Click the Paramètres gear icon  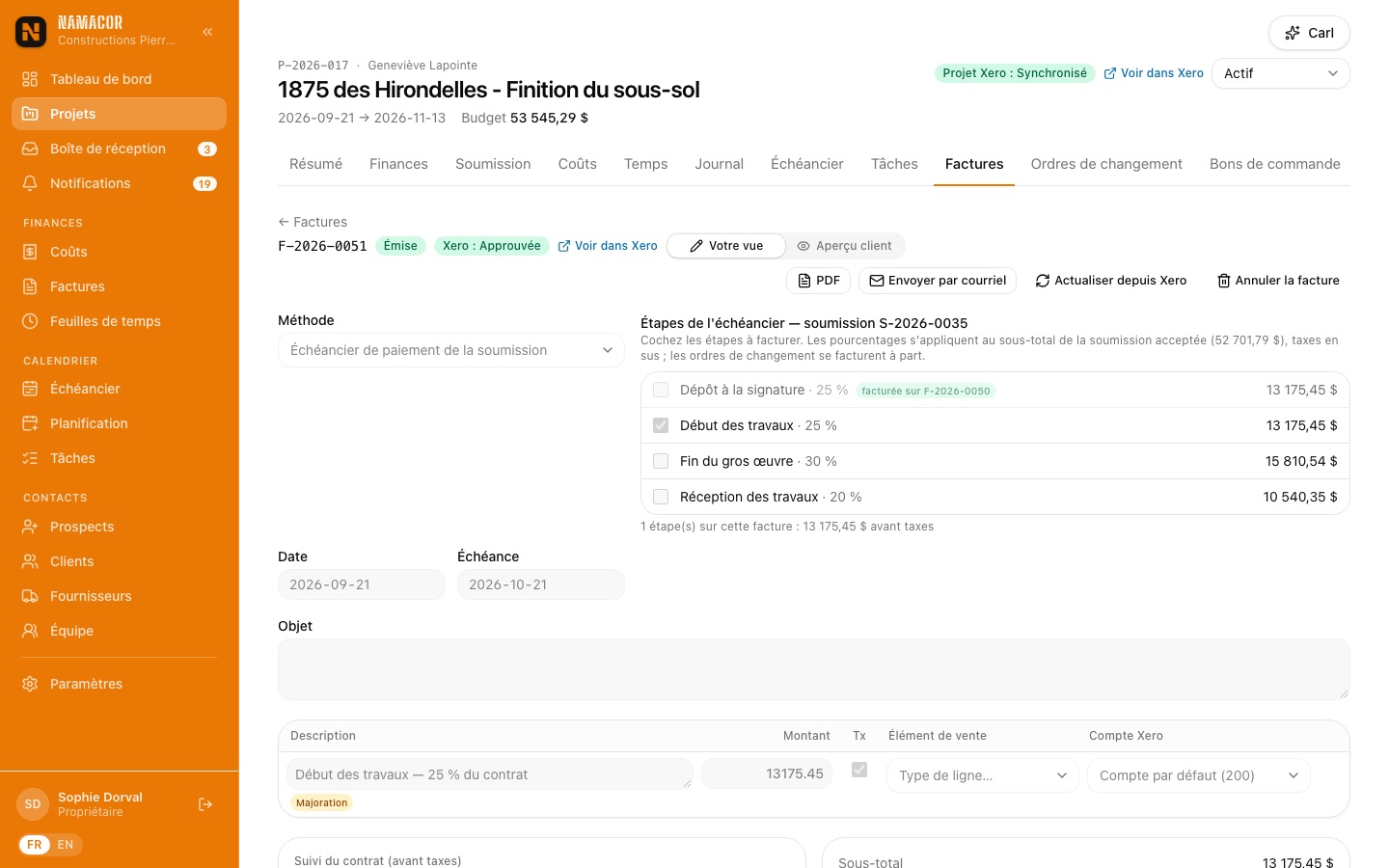[x=30, y=684]
